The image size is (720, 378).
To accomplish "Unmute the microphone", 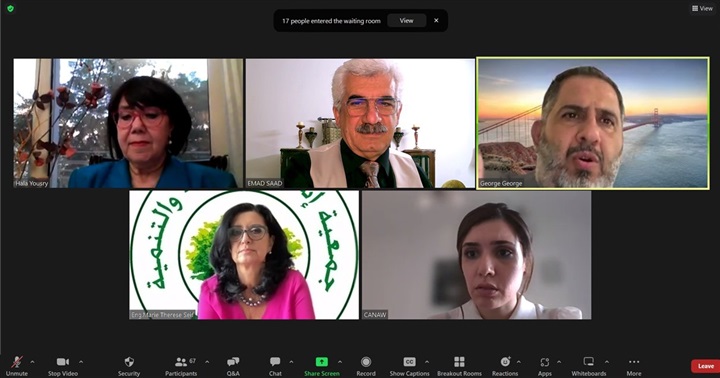I will (17, 366).
